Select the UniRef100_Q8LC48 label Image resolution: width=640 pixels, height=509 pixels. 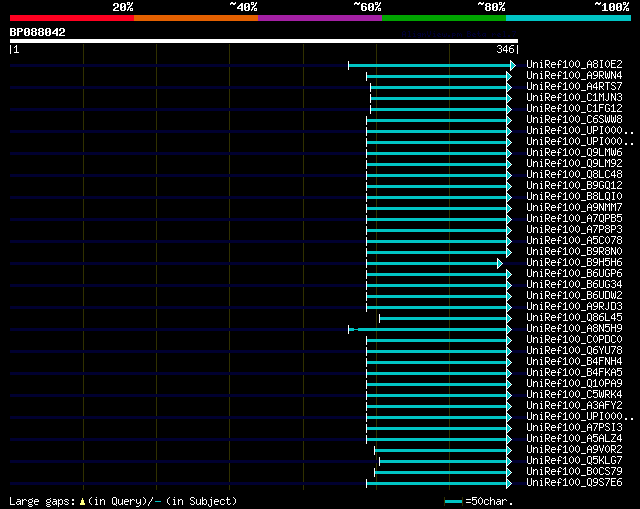(x=574, y=175)
